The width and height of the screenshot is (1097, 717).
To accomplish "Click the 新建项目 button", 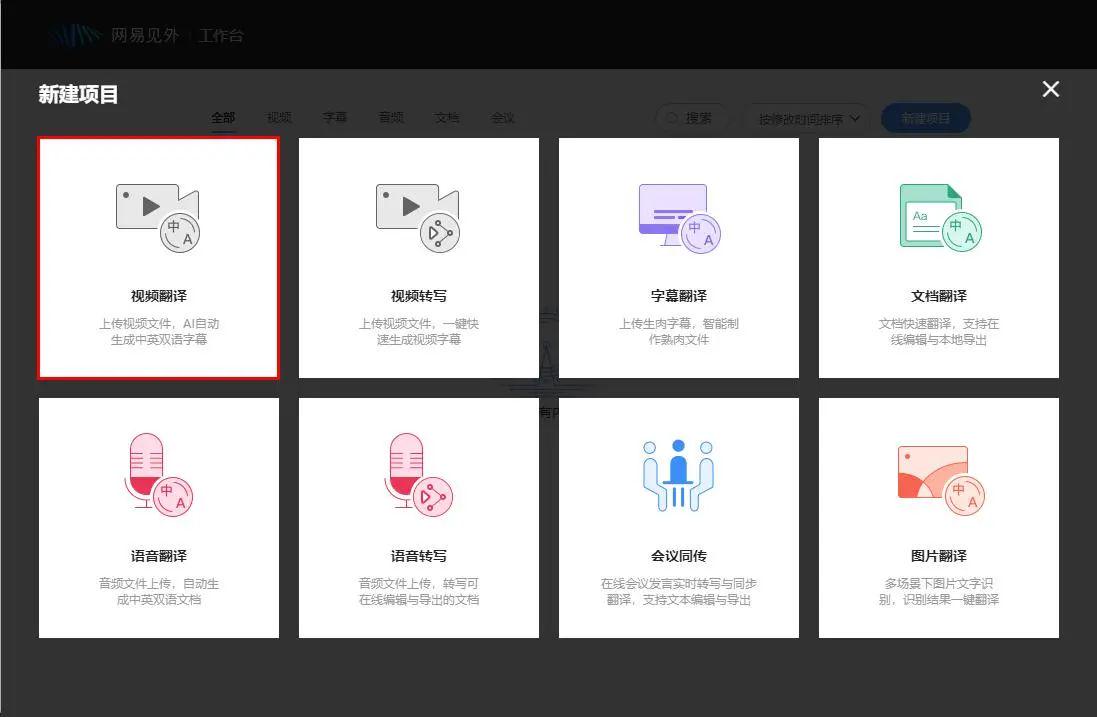I will [x=925, y=117].
